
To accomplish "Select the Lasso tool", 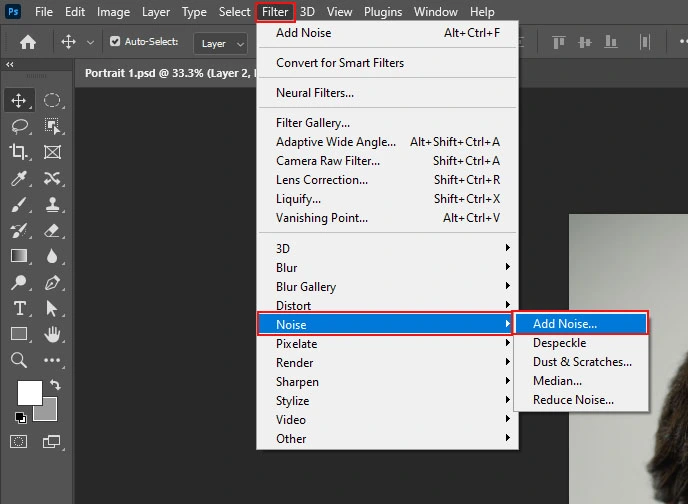I will [x=19, y=126].
